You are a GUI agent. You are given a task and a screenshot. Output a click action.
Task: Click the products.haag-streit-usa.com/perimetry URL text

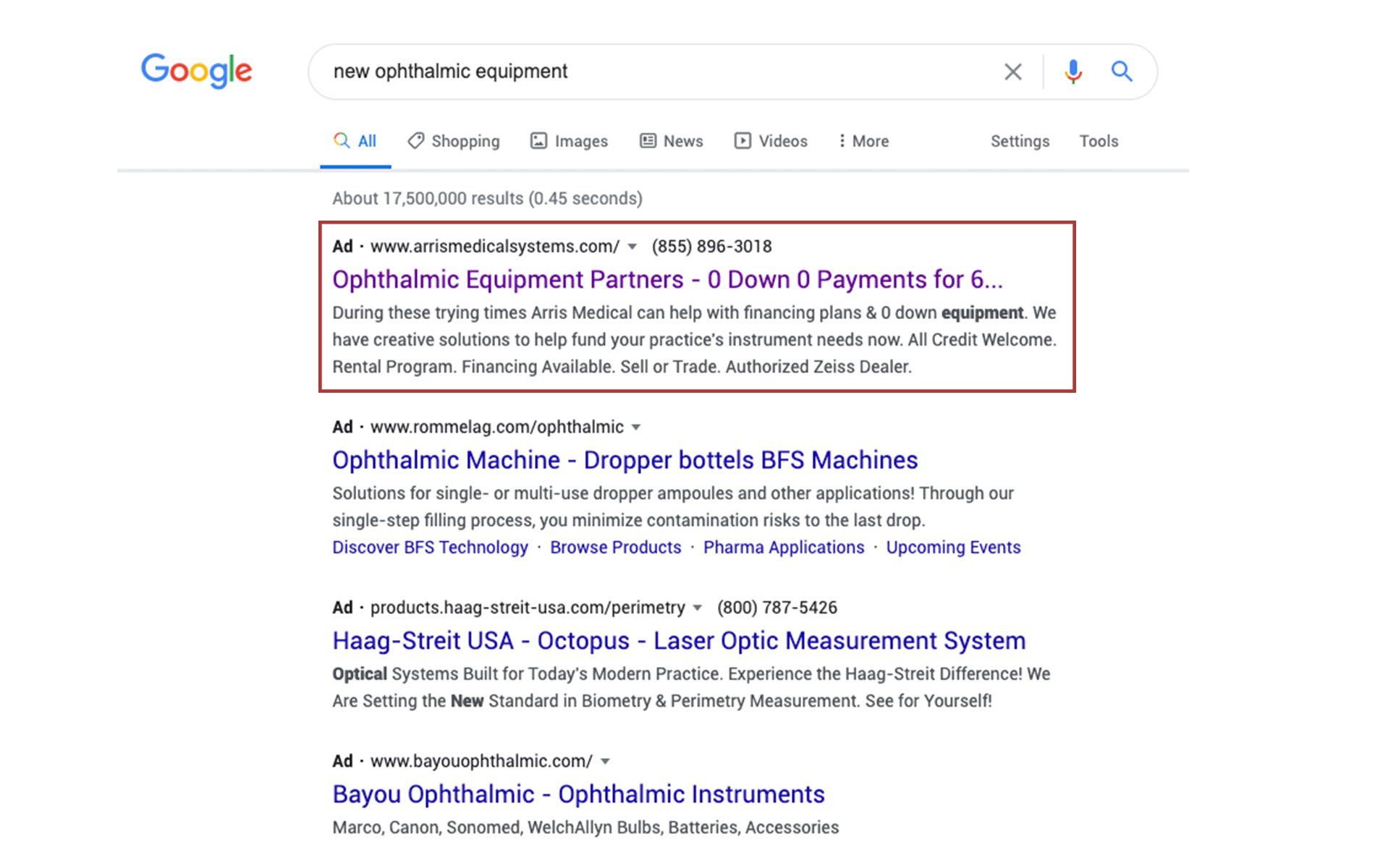pos(528,608)
